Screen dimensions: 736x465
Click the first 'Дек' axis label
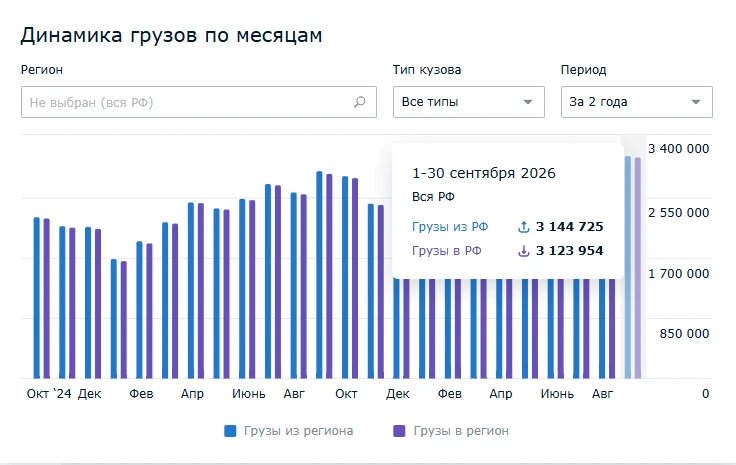[89, 394]
